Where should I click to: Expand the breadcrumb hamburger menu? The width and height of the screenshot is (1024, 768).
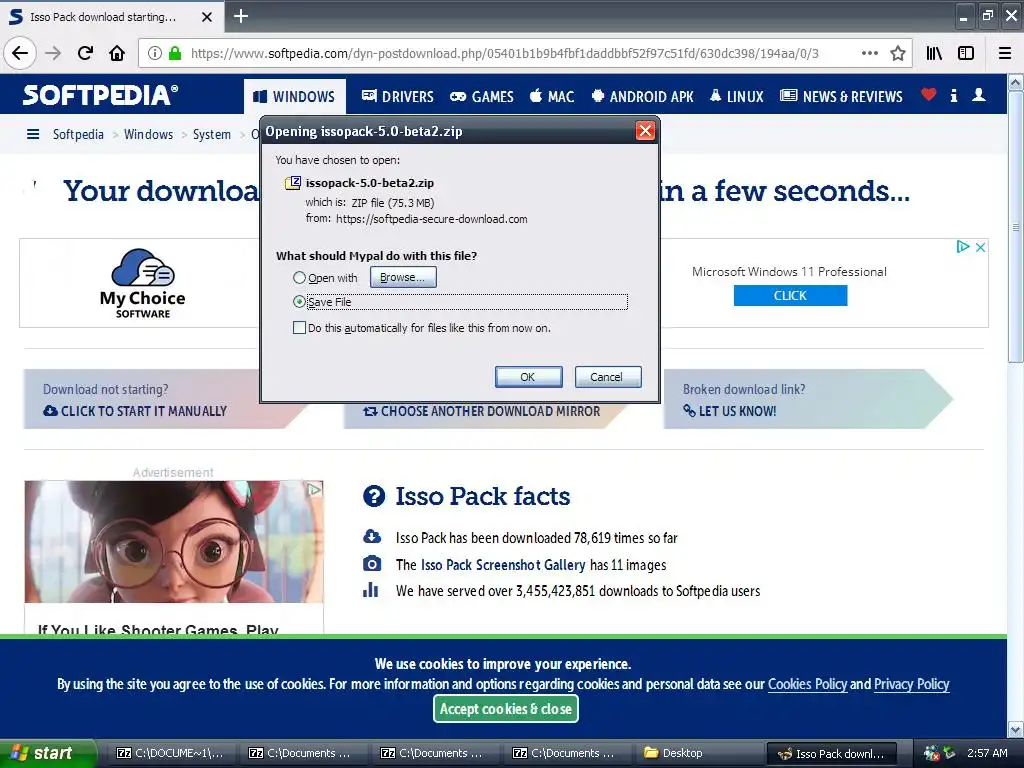33,135
